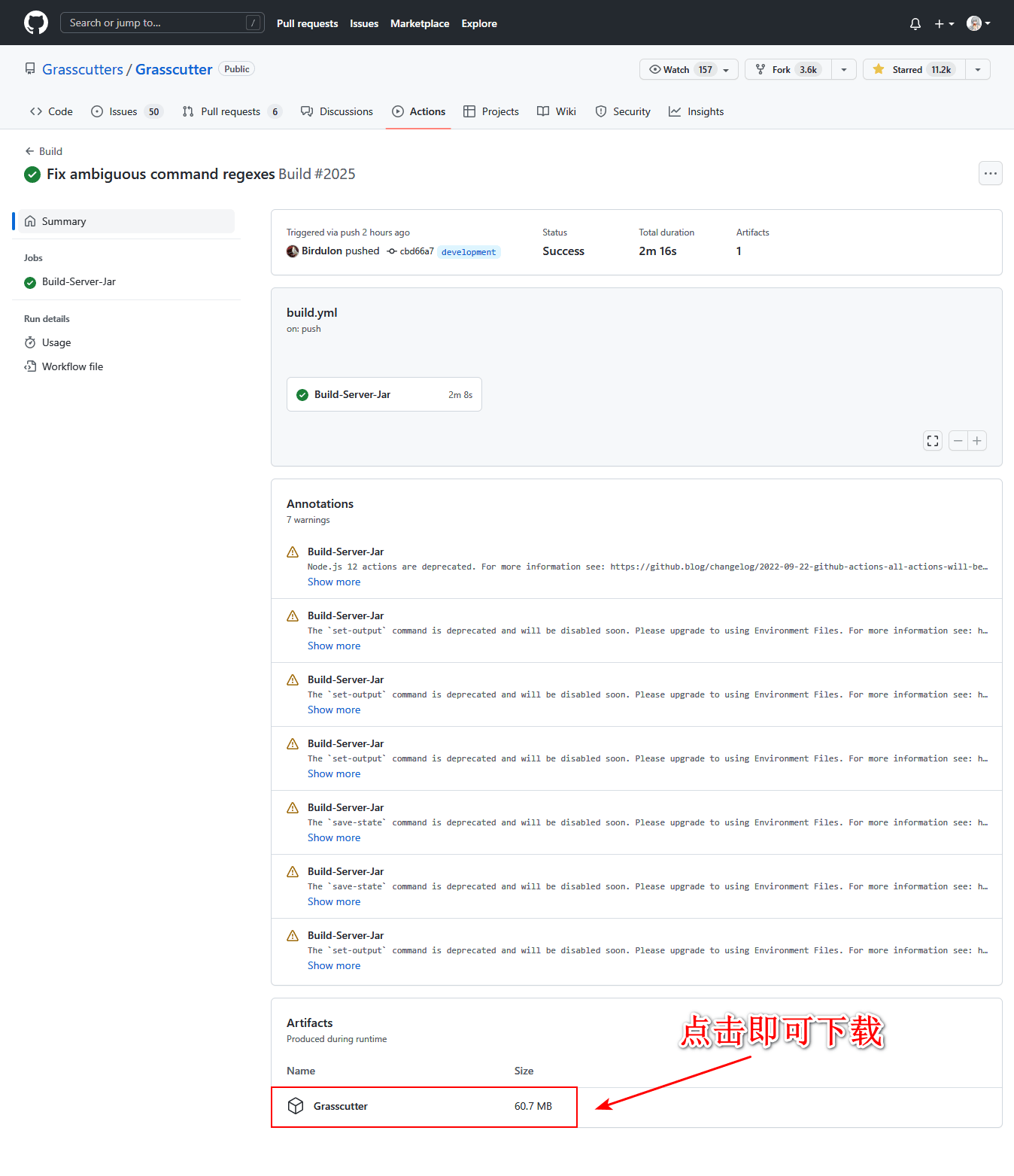Click the Grasscutter artifact package icon
Screen dimensions: 1014x1176
(x=296, y=1106)
